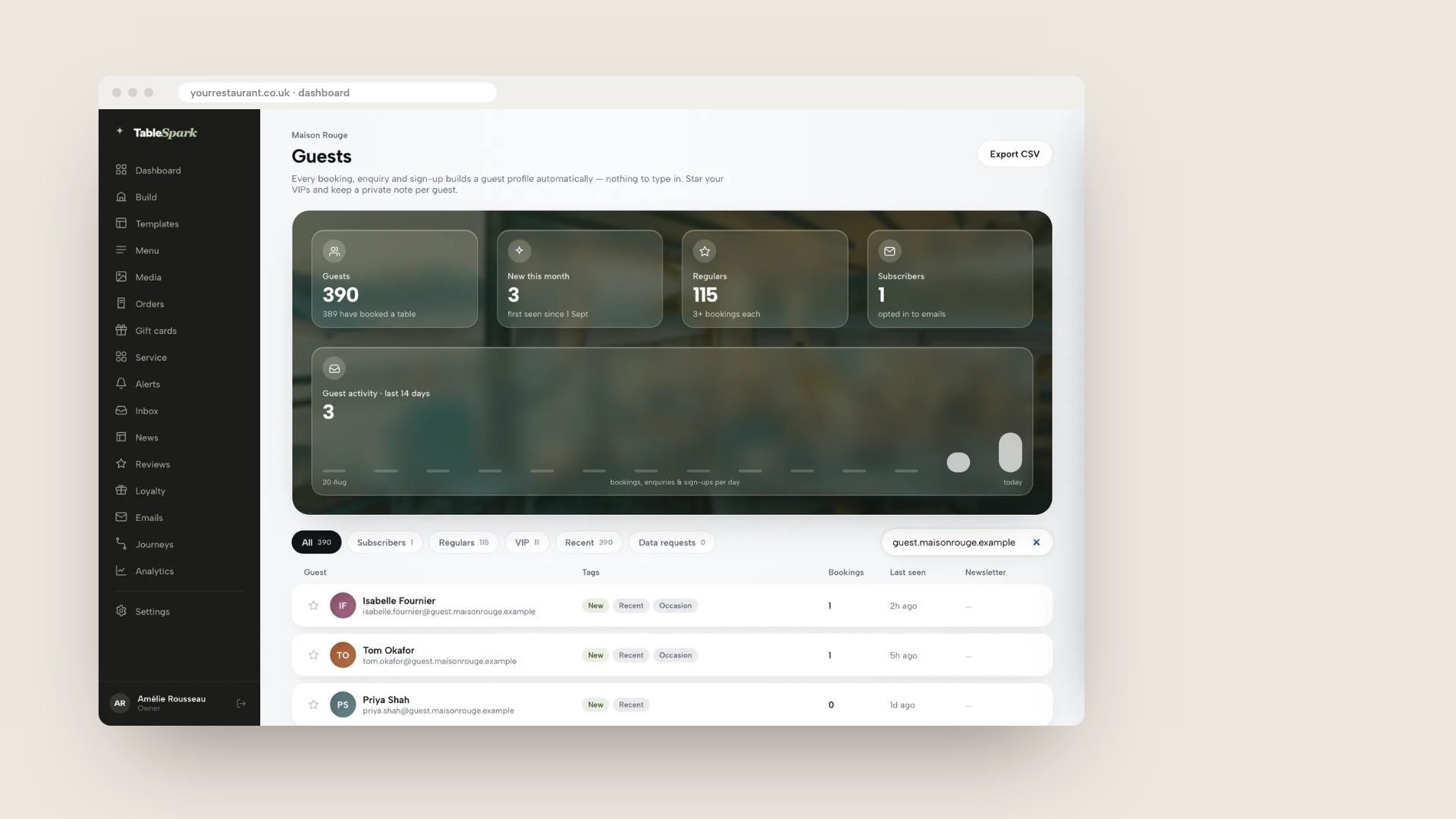Click the browser address bar
This screenshot has width=1456, height=819.
point(337,93)
